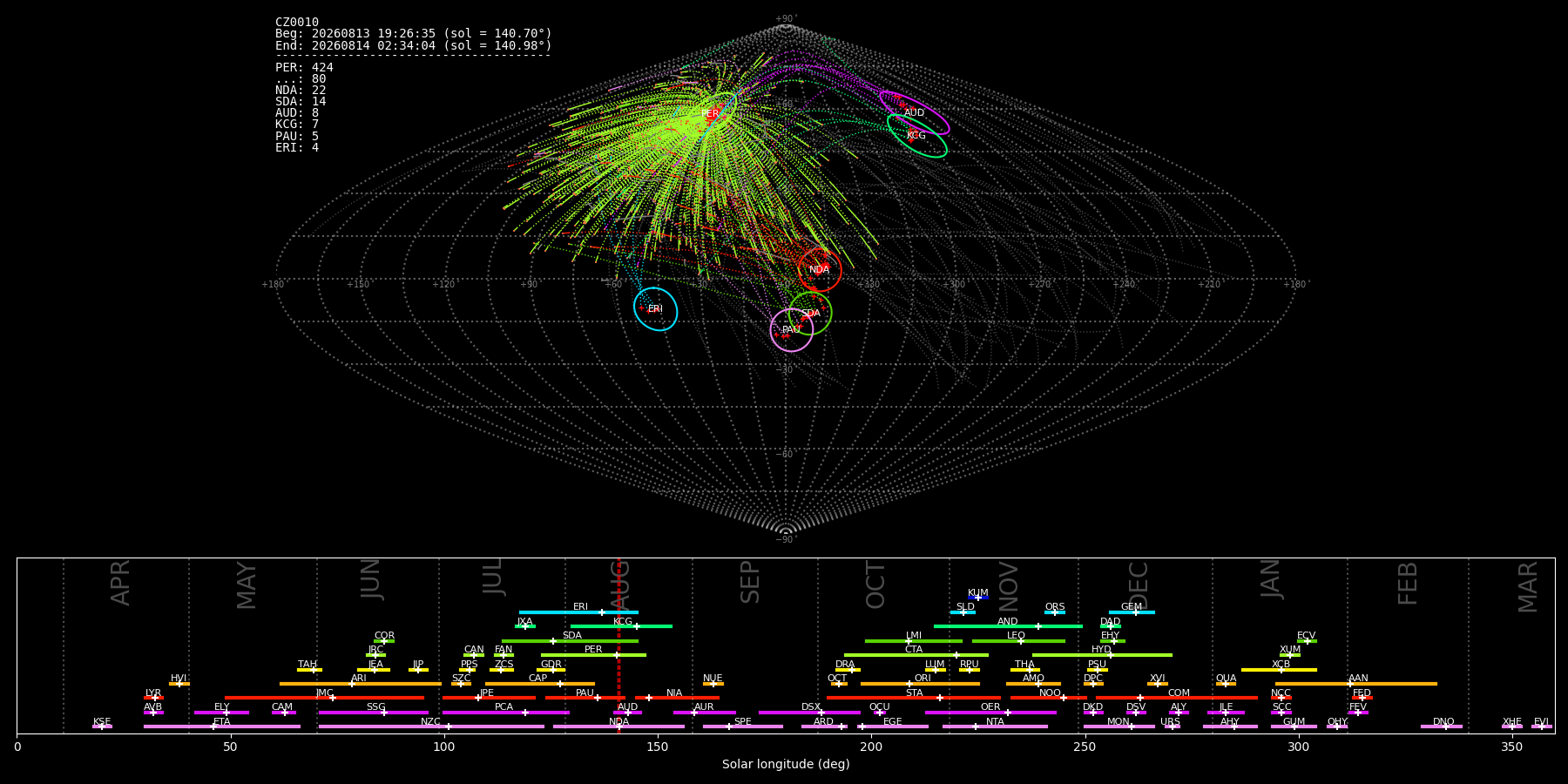Click the ORI shower activity bar
1568x784 pixels.
[920, 684]
